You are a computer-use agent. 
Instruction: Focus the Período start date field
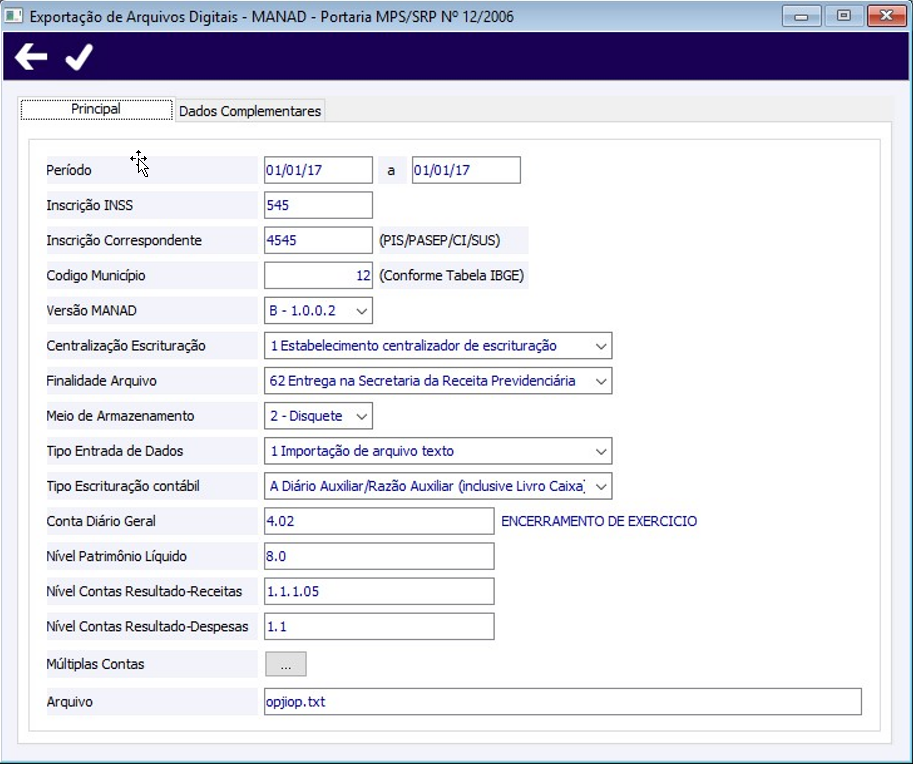coord(318,170)
